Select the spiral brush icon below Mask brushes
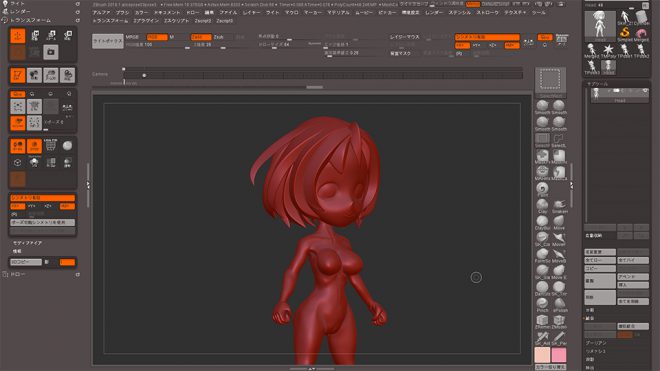Viewport: 660px width, 371px height. pyautogui.click(x=542, y=189)
